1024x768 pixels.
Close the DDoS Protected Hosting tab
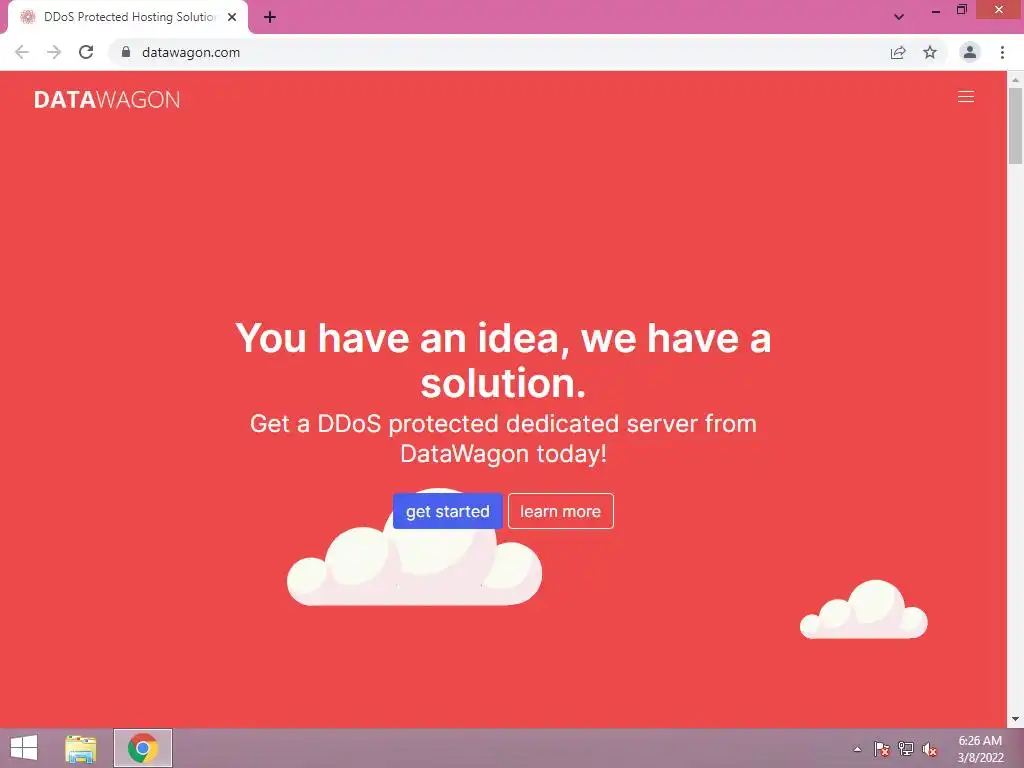pos(232,17)
